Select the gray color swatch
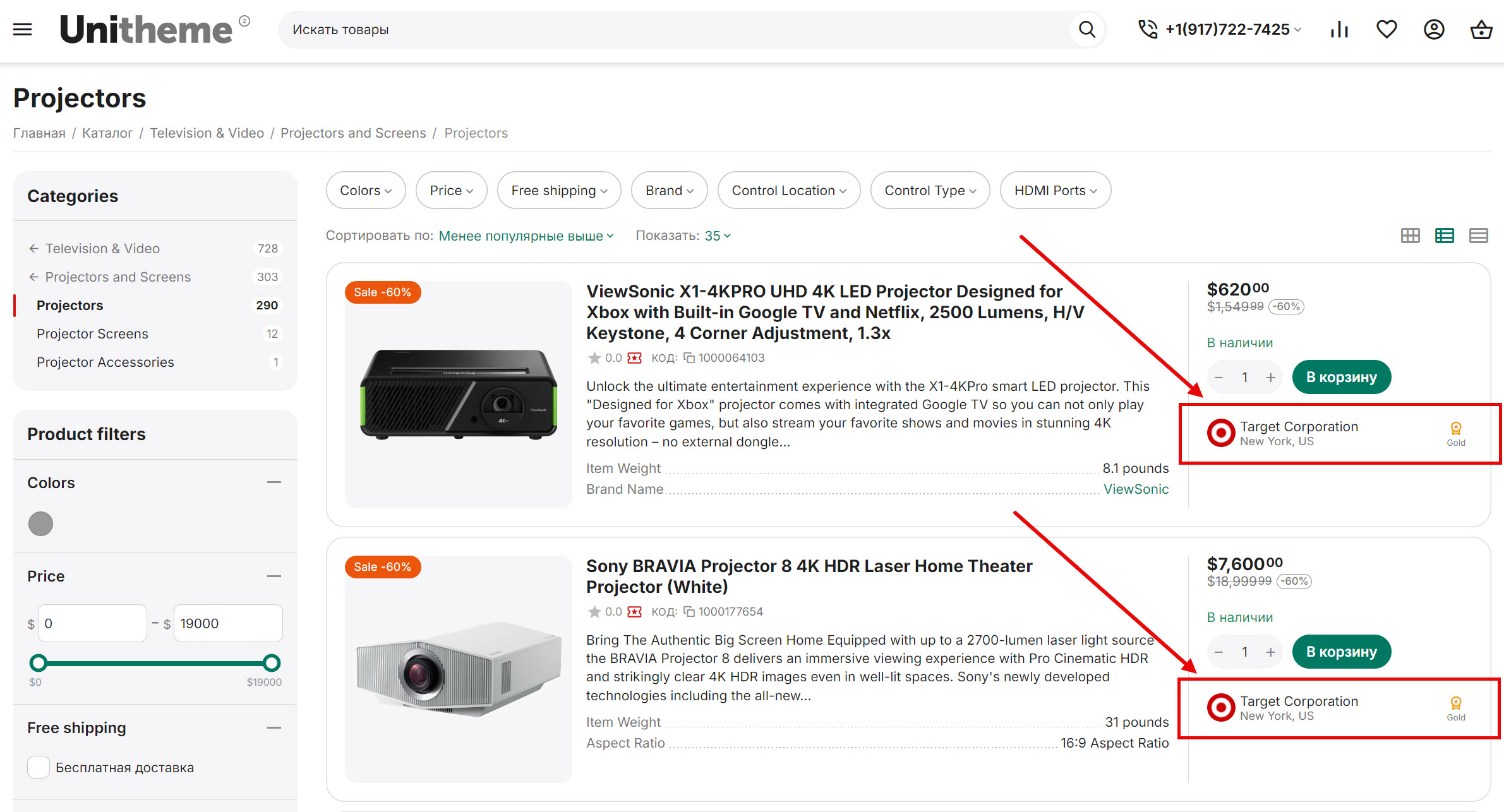Screen dimensions: 1504x812 [41, 523]
